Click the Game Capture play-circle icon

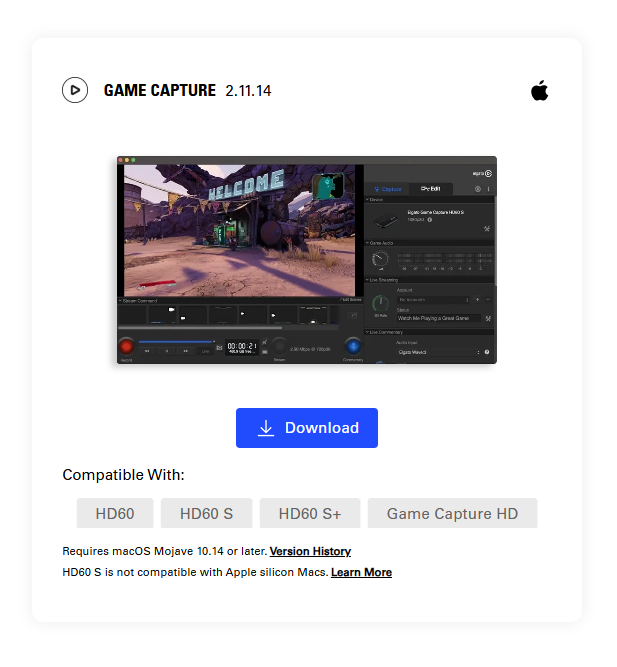(75, 90)
